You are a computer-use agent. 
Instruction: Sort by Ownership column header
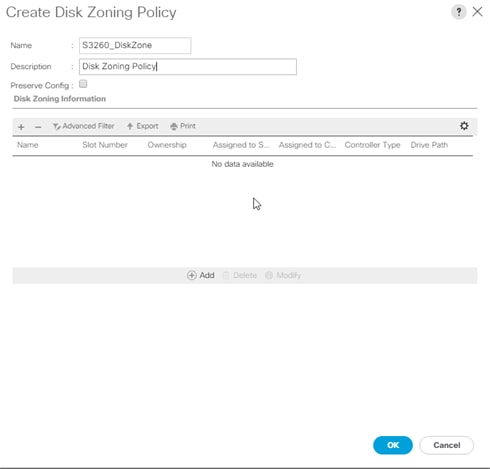click(x=167, y=145)
